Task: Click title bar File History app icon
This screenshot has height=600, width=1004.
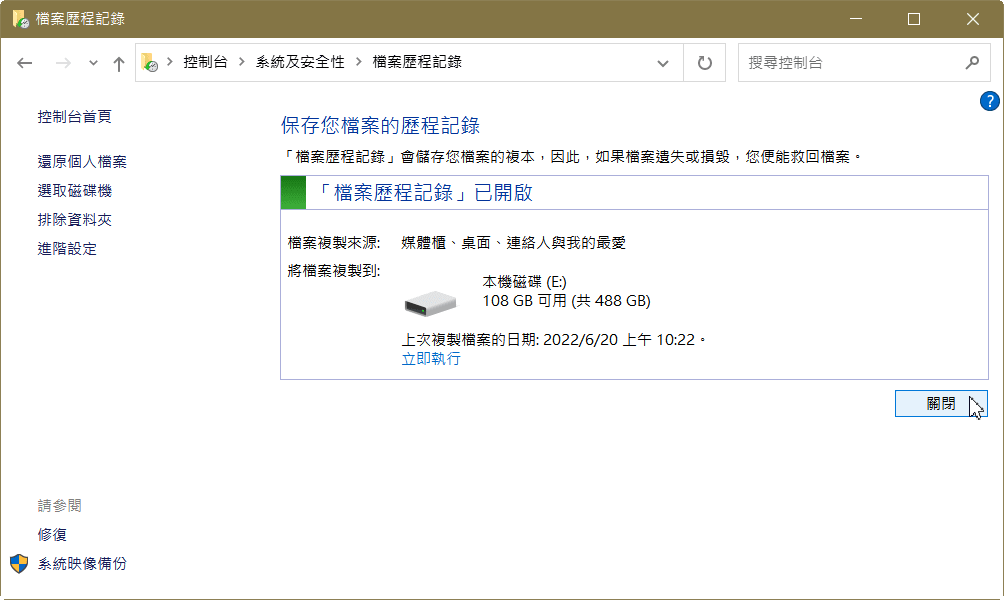Action: [x=20, y=19]
